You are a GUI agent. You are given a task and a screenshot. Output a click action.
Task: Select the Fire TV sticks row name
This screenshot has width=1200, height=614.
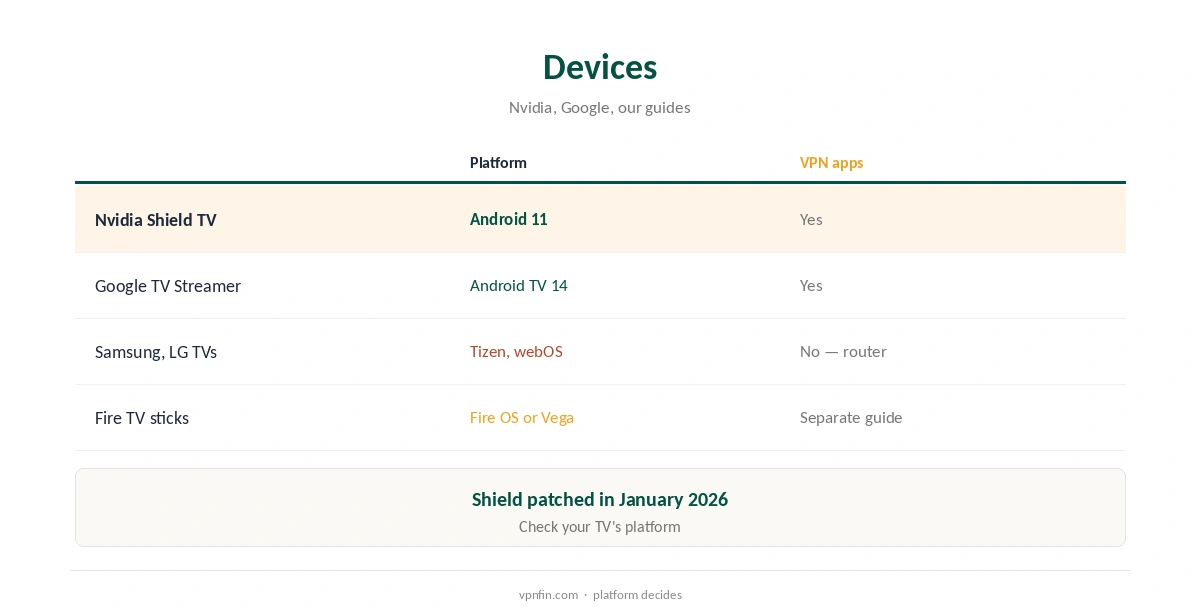[x=142, y=418]
